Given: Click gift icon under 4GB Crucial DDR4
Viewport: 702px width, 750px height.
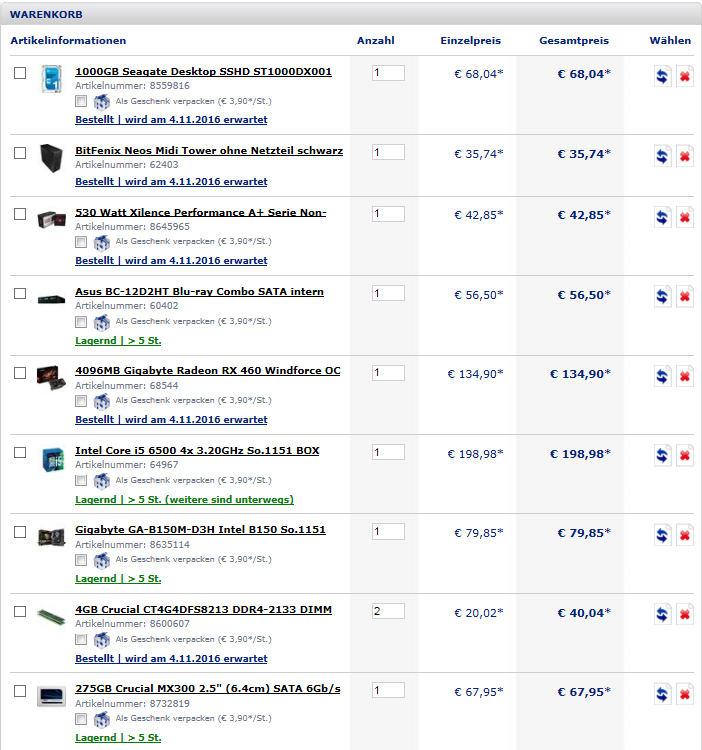Looking at the screenshot, I should [101, 640].
